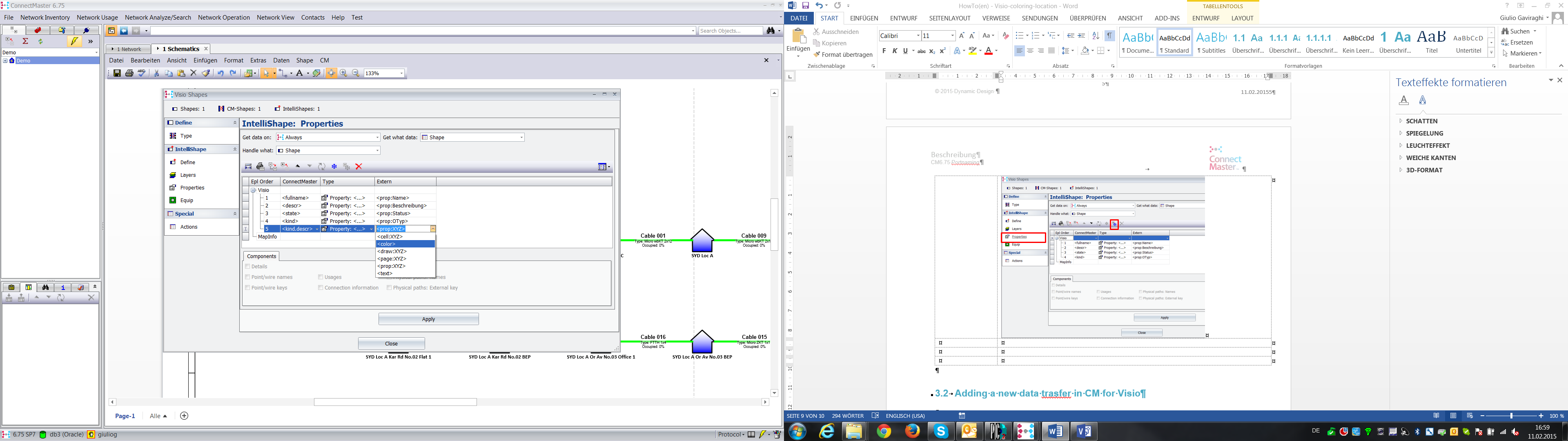This screenshot has width=1568, height=441.
Task: Open the 'Get data on' Always dropdown
Action: (377, 138)
